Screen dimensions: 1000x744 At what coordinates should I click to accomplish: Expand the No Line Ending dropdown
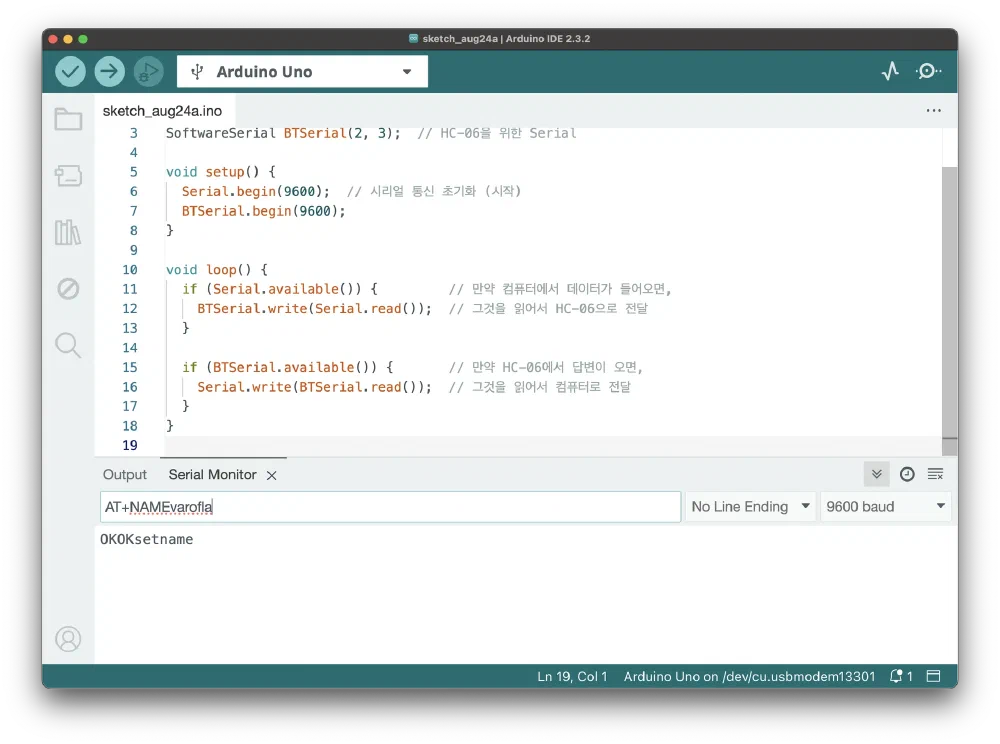(750, 507)
